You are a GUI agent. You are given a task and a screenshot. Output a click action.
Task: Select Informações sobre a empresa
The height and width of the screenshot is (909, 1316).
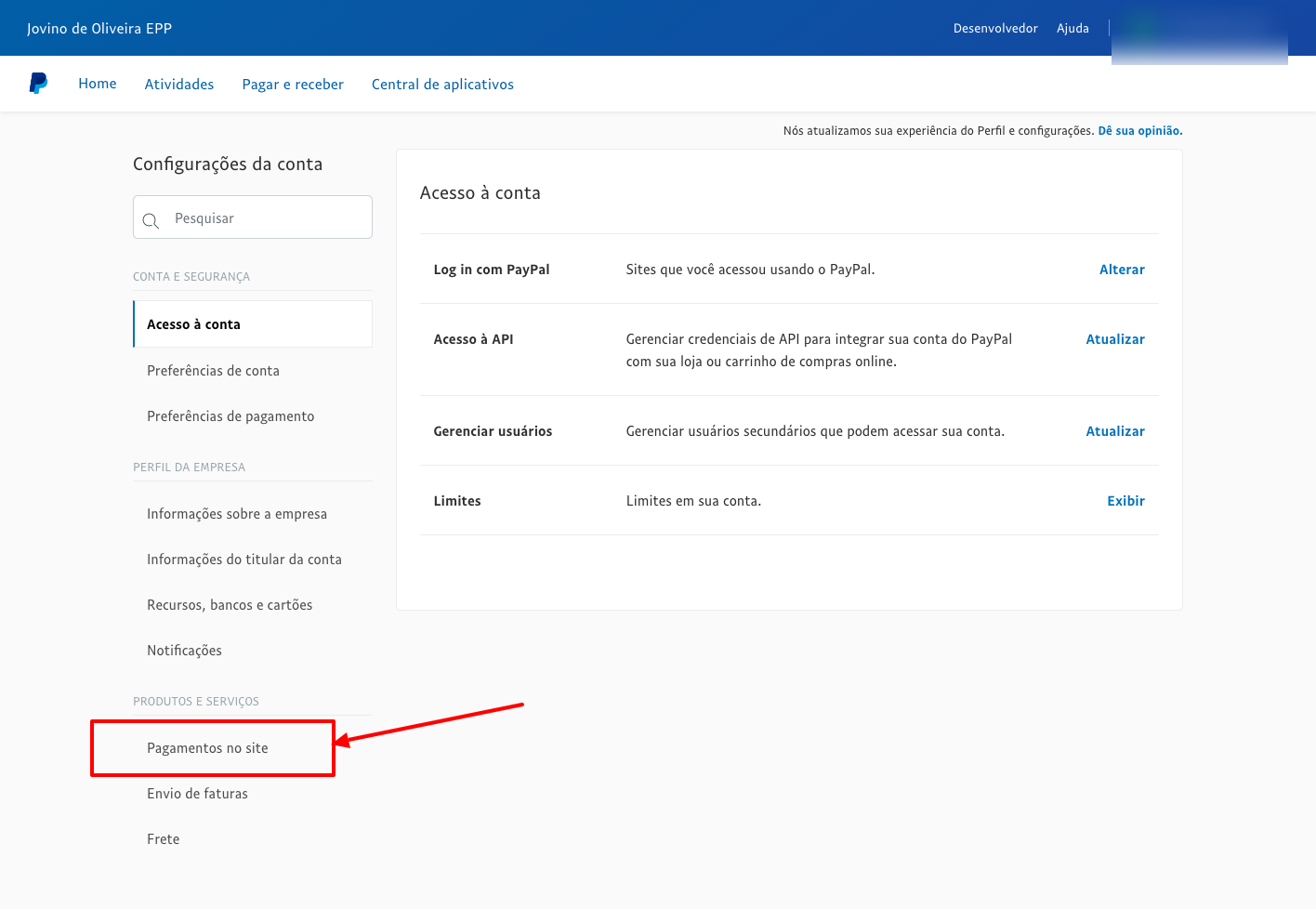[237, 514]
